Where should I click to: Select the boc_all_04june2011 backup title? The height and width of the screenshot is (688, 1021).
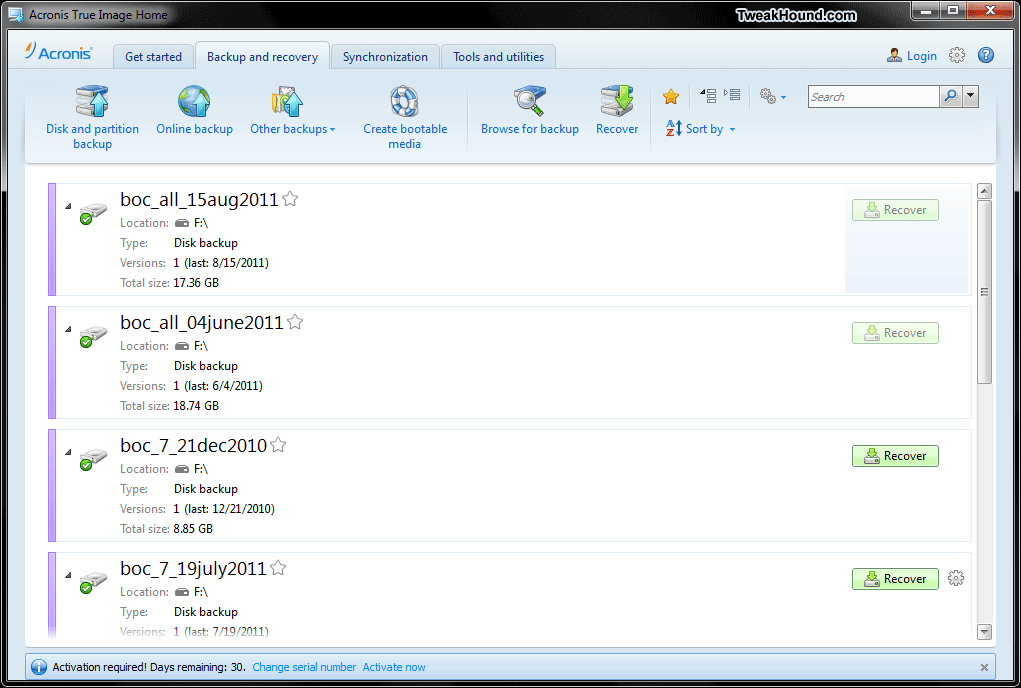(202, 322)
